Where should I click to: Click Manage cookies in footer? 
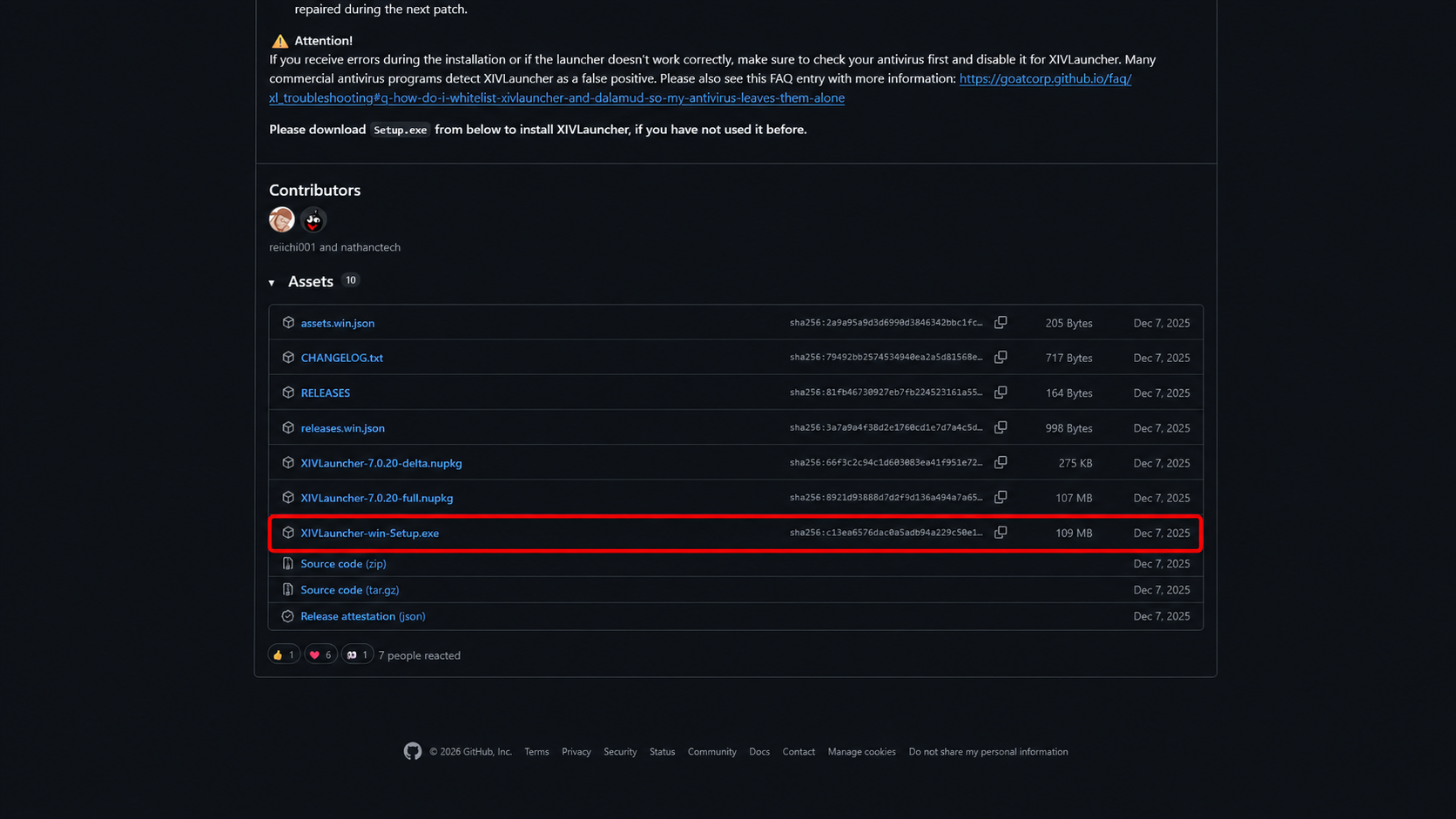[x=861, y=751]
